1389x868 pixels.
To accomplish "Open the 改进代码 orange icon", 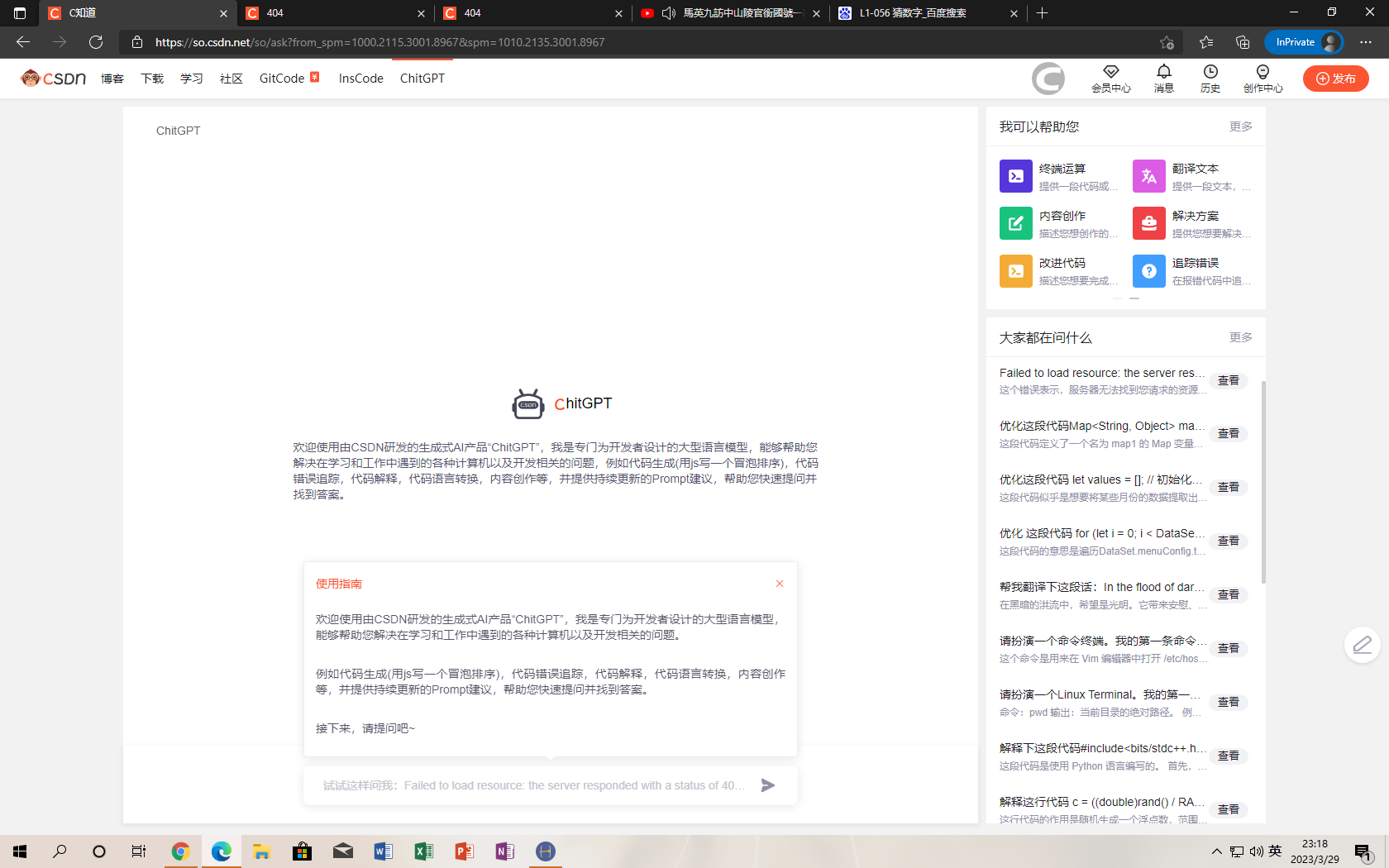I will (x=1015, y=270).
